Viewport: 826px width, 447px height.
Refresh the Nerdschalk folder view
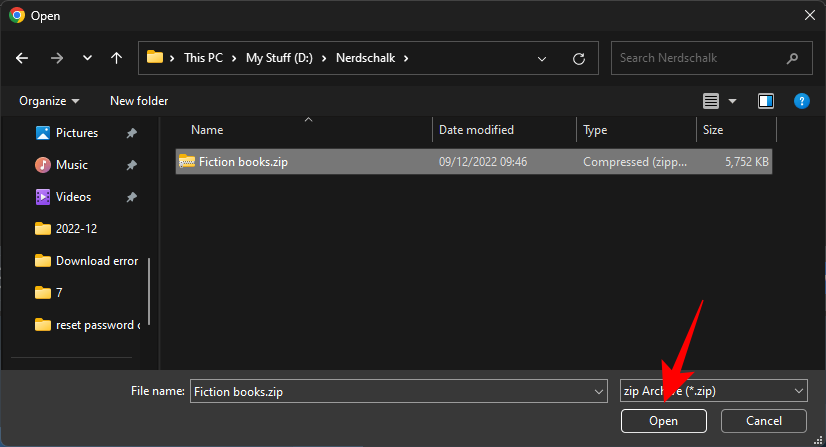coord(578,58)
